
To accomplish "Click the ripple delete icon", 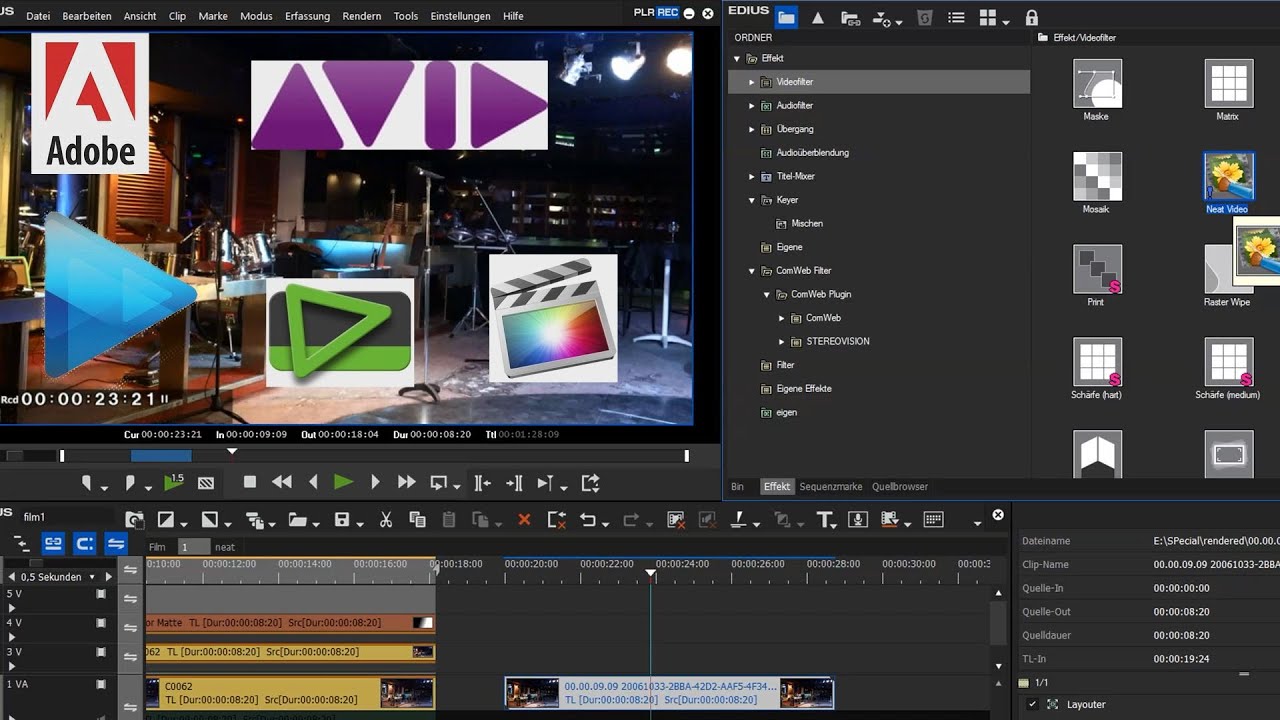I will pos(557,519).
